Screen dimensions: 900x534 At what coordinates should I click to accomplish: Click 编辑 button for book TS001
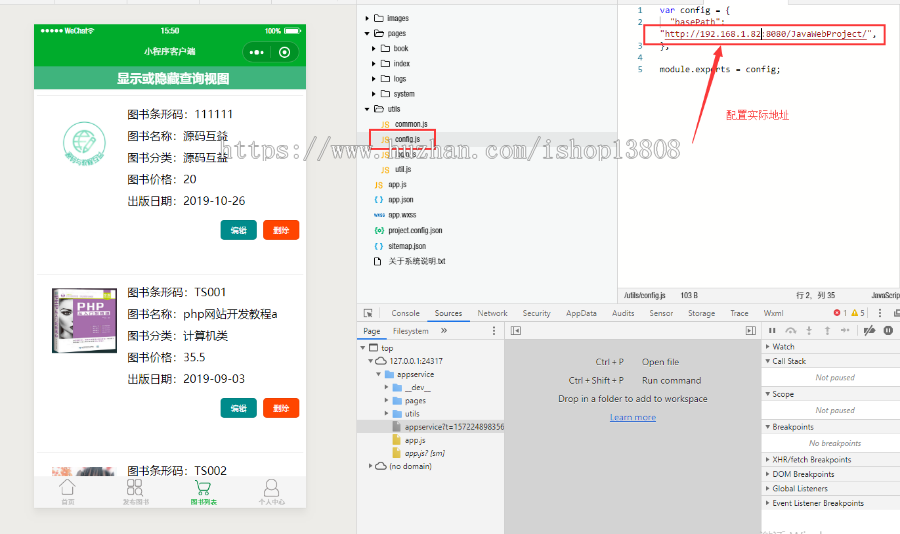(238, 408)
